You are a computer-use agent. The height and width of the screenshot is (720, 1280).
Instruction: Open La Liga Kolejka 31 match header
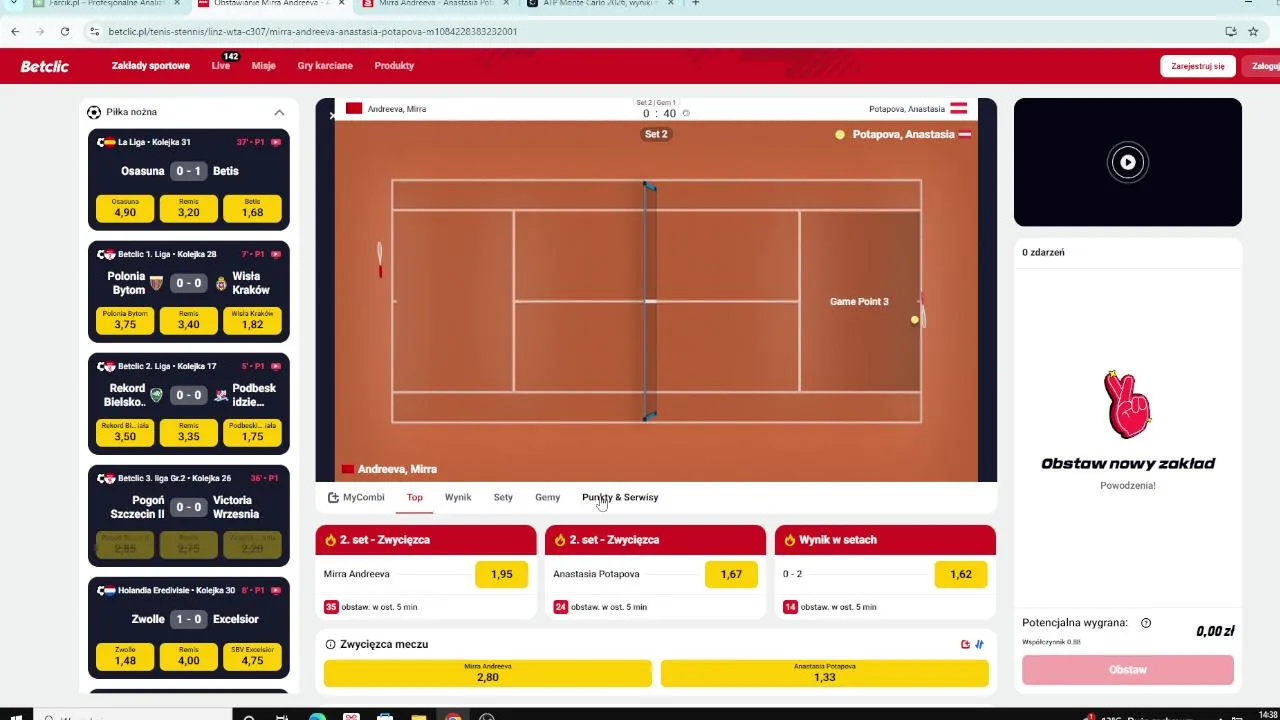(154, 142)
